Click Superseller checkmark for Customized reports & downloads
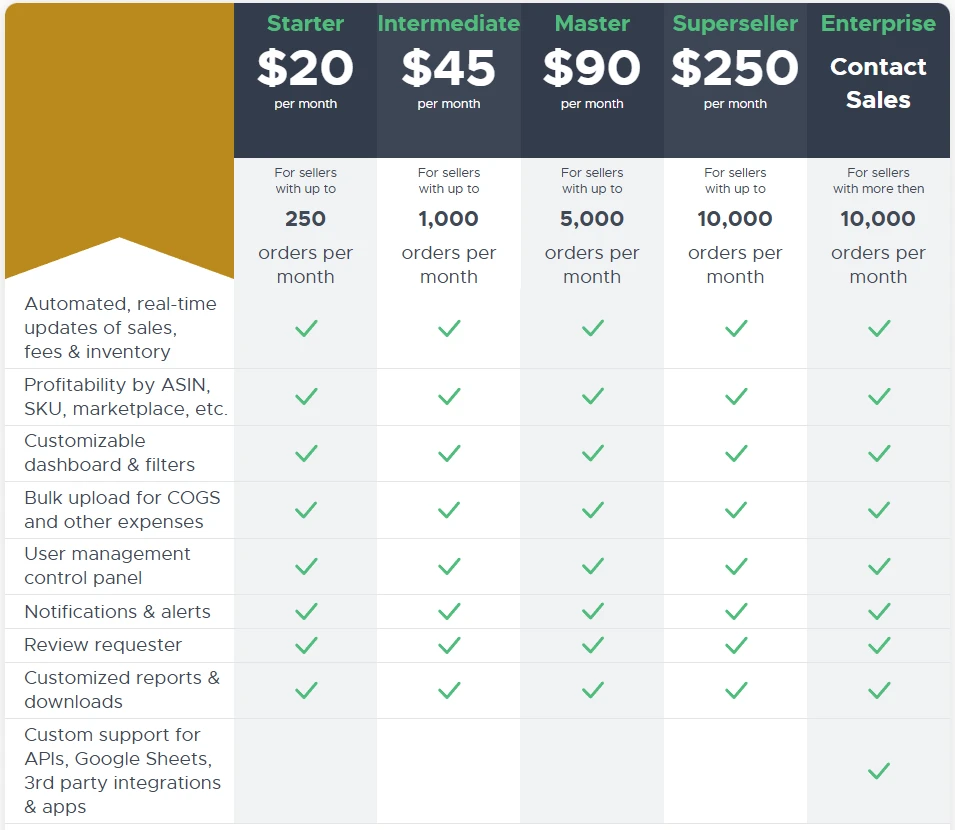The image size is (955, 830). 736,690
